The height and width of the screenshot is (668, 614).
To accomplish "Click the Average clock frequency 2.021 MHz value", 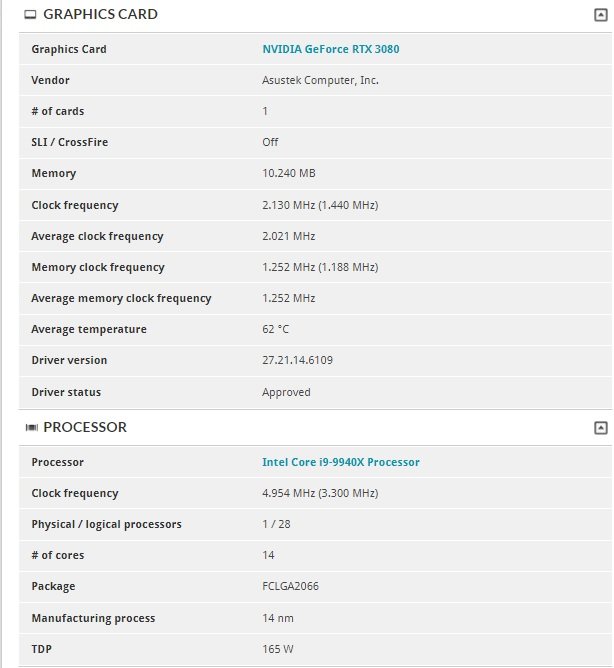I will 288,236.
